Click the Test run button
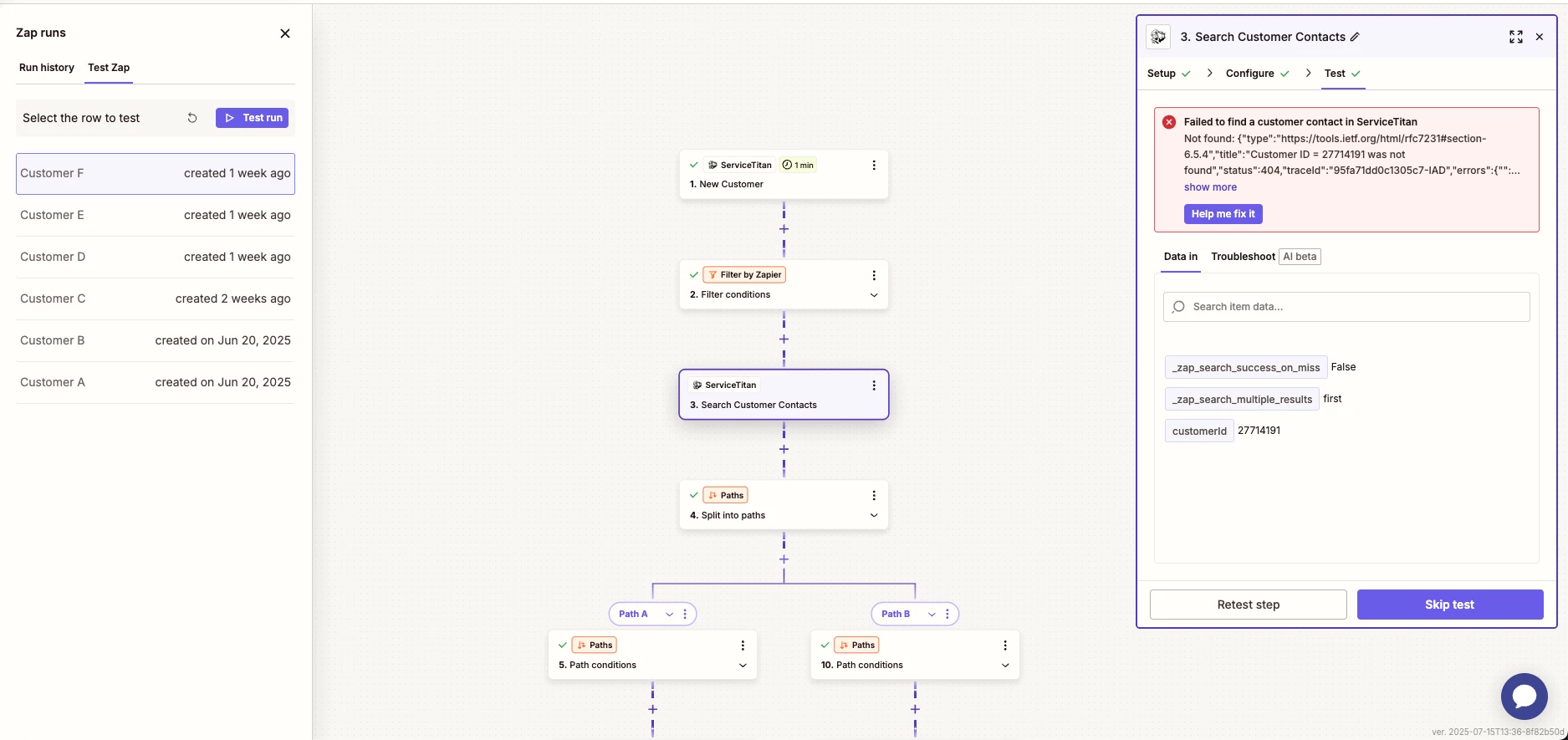 [x=252, y=118]
